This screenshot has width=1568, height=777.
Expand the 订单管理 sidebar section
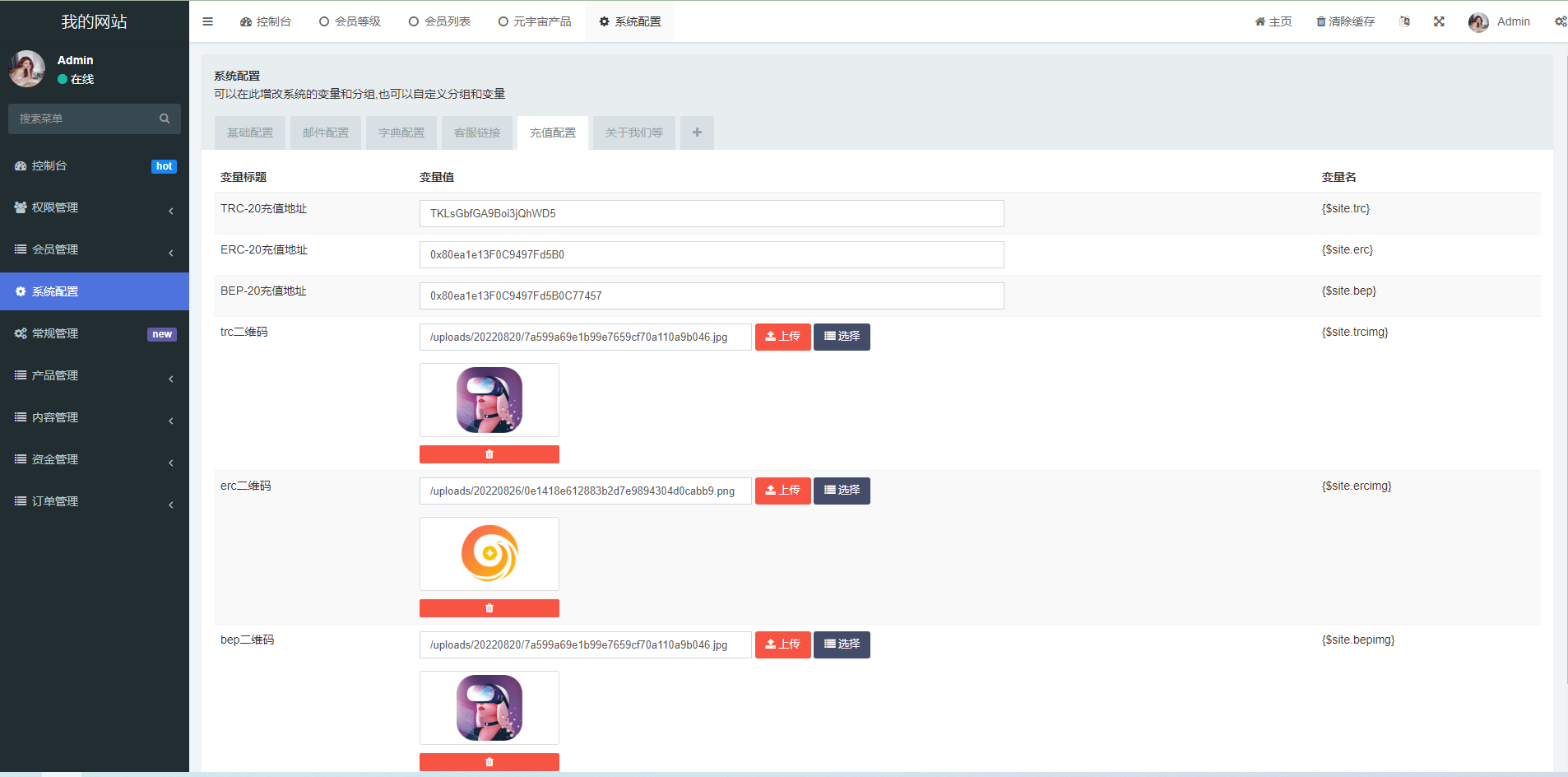pyautogui.click(x=95, y=500)
